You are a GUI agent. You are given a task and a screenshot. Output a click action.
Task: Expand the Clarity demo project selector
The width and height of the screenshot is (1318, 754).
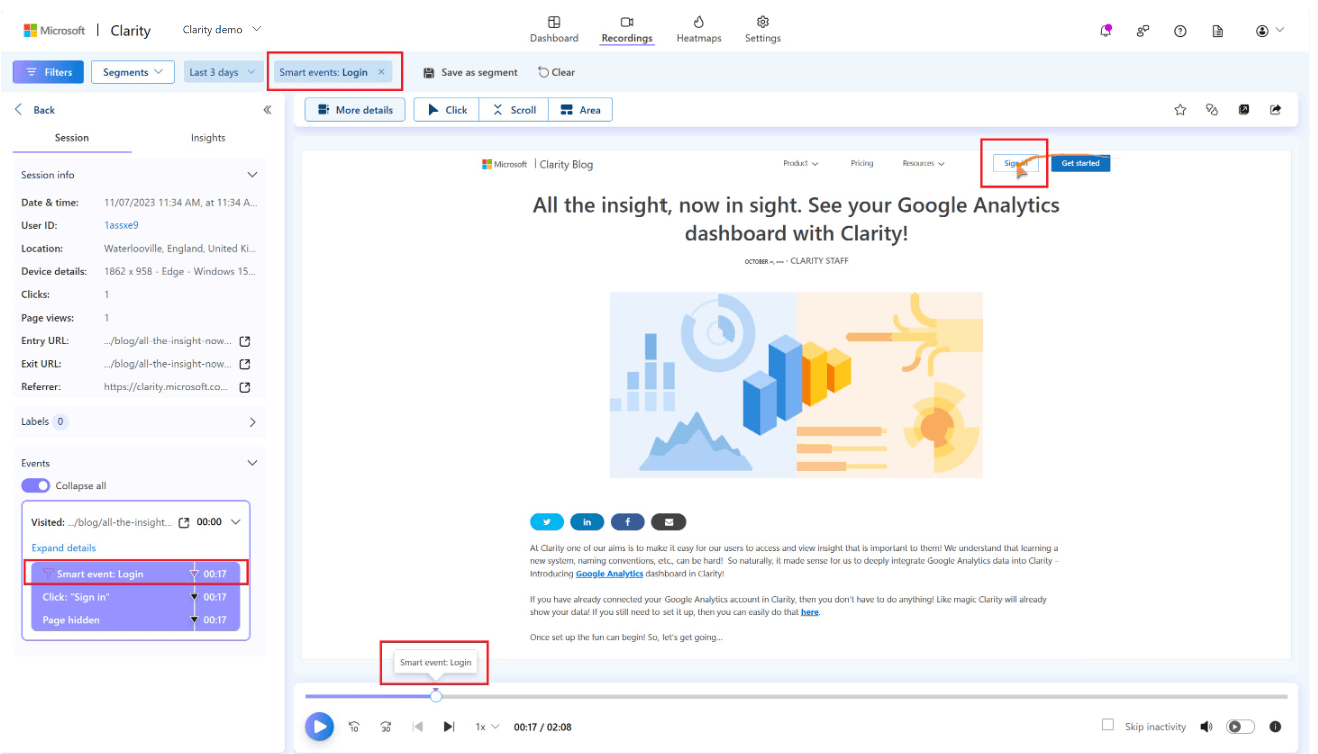pos(220,29)
